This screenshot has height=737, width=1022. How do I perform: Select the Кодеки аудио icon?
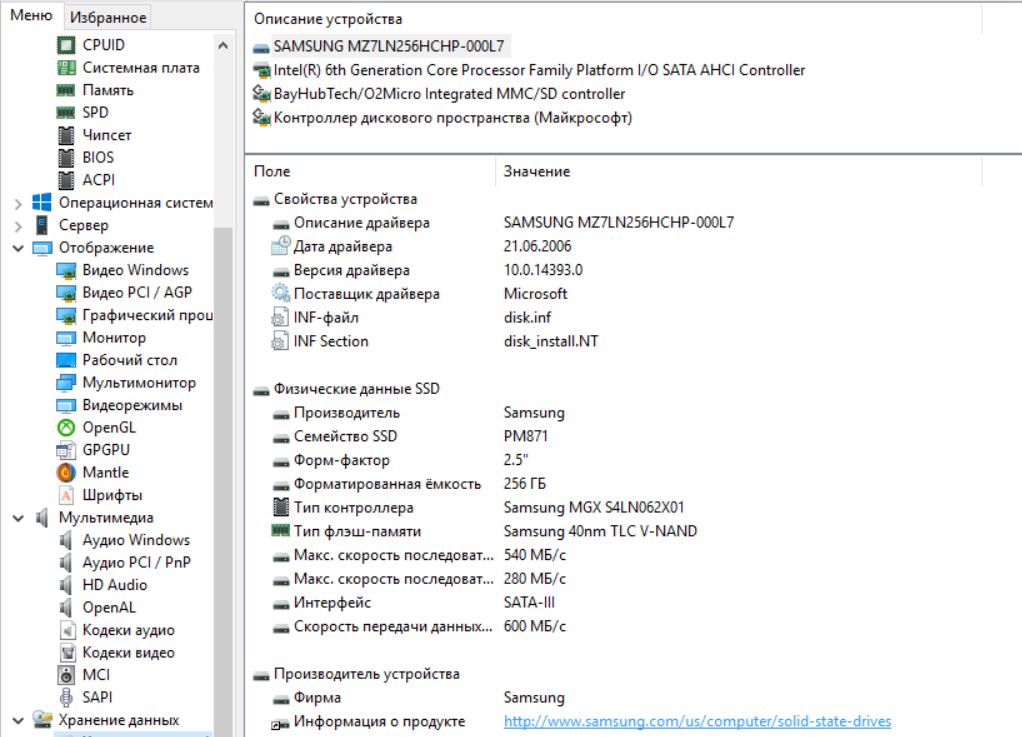click(x=67, y=630)
